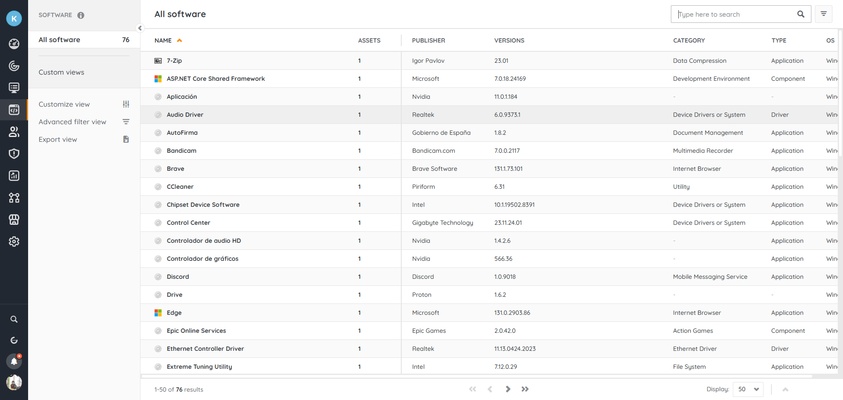Open the software code-window icon in sidebar

14,110
